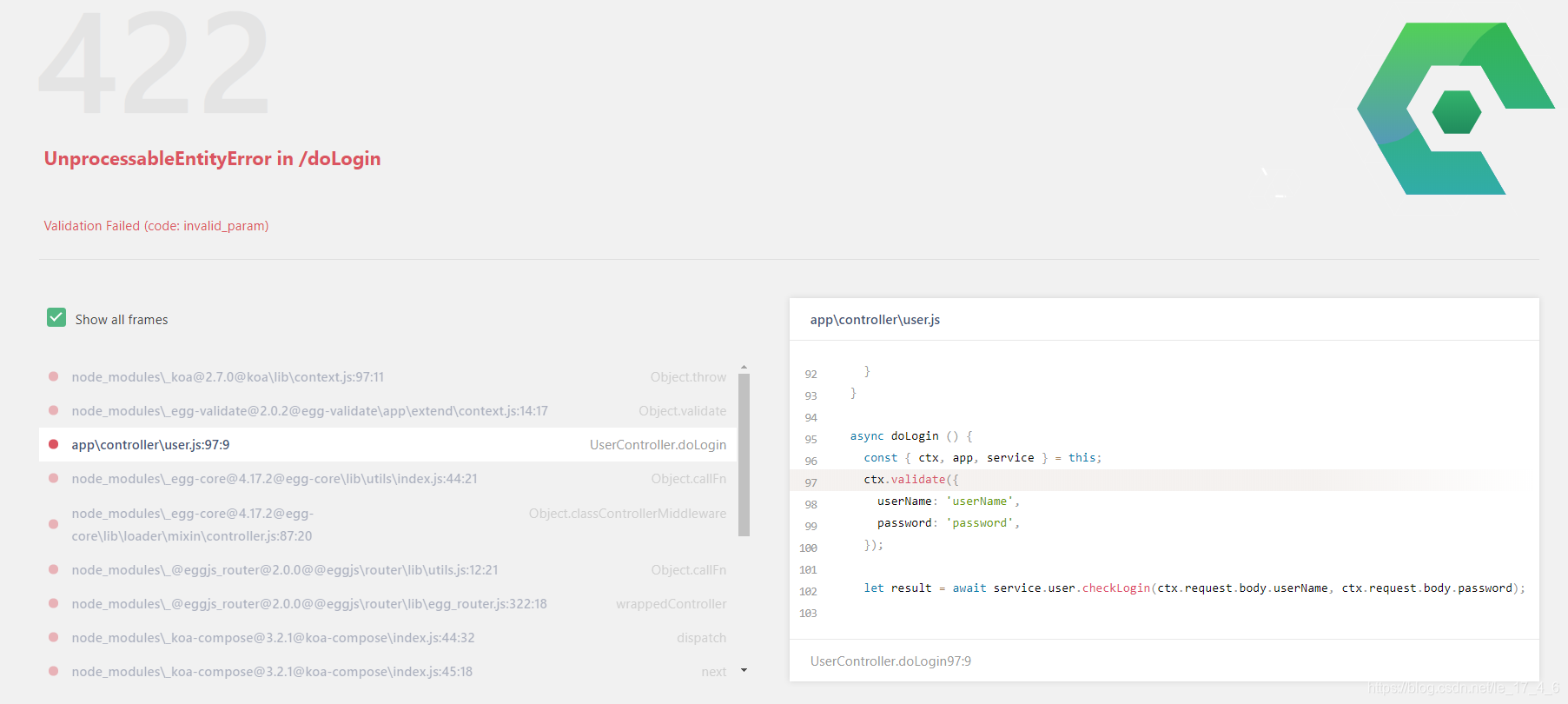The height and width of the screenshot is (704, 1568).
Task: Select the koa context.js:97:11 frame
Action: (x=387, y=377)
